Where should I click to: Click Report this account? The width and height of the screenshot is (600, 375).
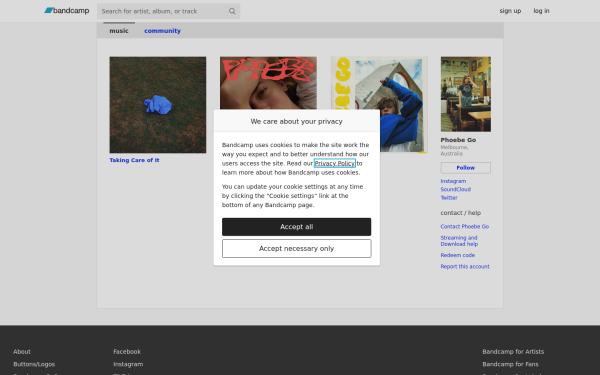(465, 267)
